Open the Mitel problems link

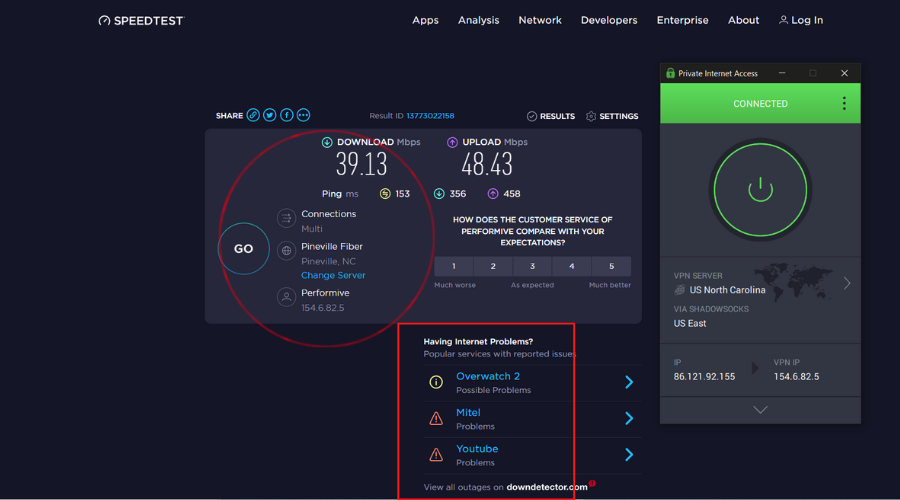tap(468, 413)
